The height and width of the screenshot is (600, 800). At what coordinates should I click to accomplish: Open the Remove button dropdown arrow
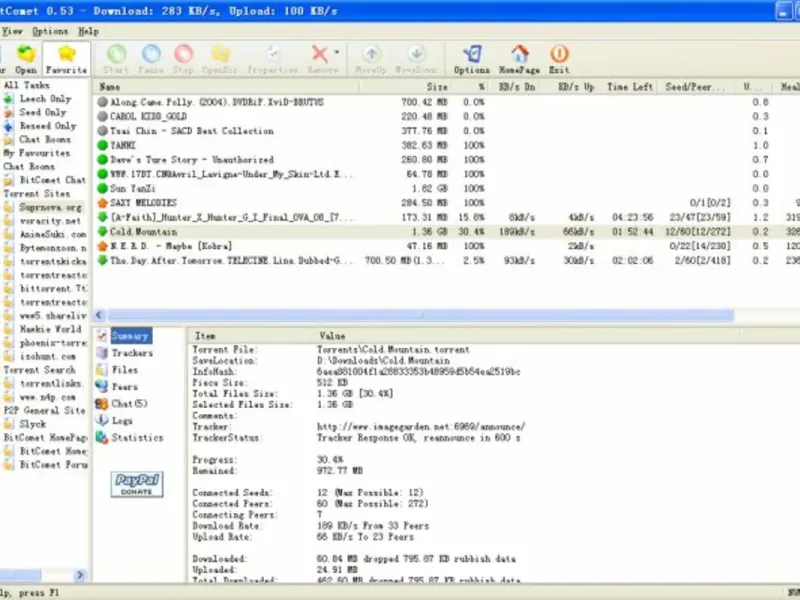point(337,52)
